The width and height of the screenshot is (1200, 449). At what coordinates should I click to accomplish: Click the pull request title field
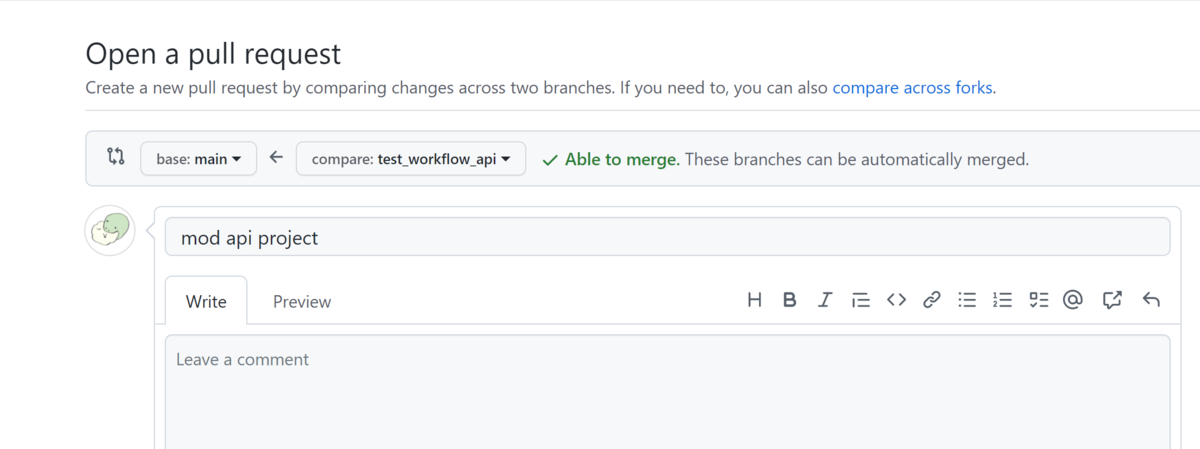click(667, 237)
